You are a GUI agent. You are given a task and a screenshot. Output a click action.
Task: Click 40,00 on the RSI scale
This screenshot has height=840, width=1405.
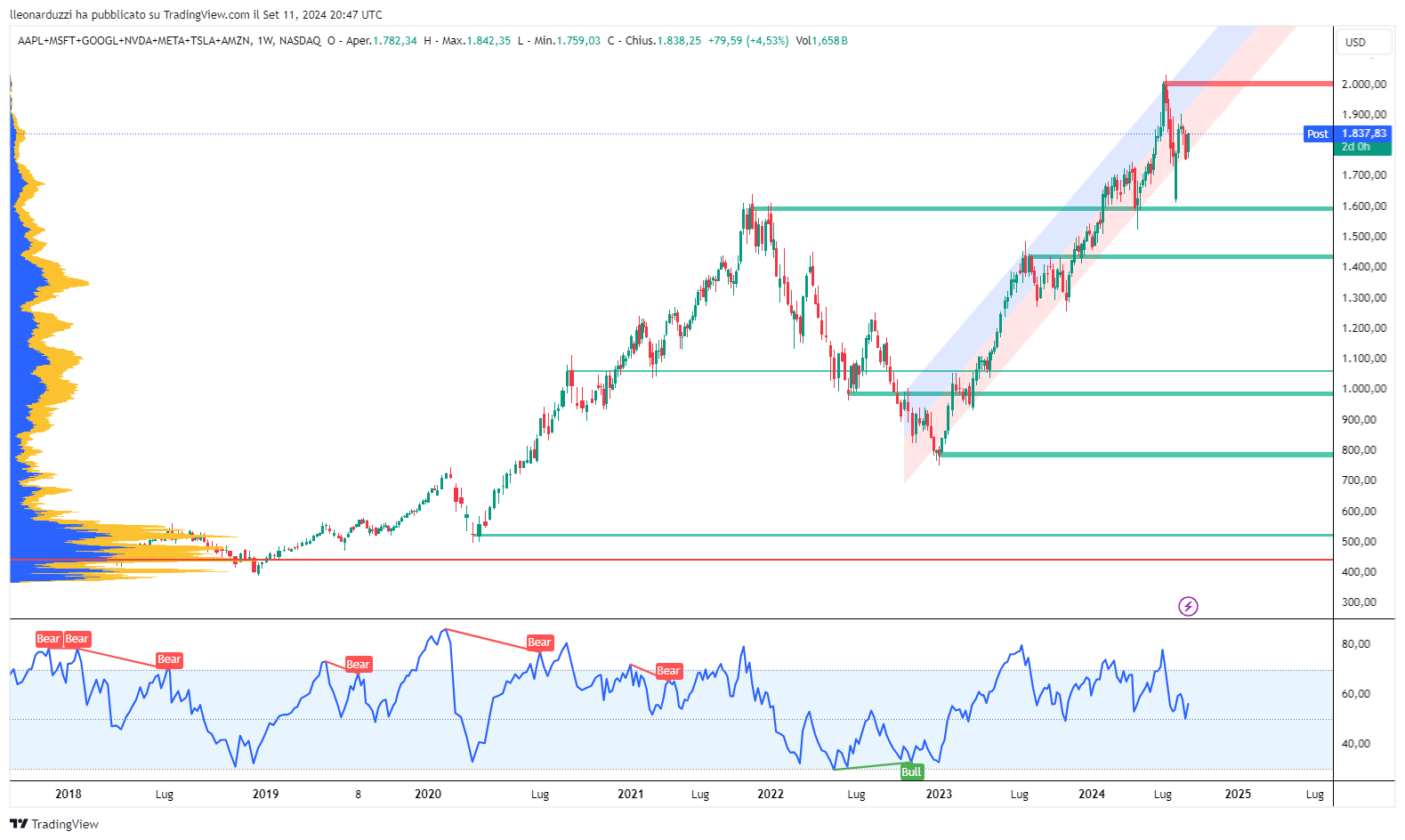[1356, 744]
